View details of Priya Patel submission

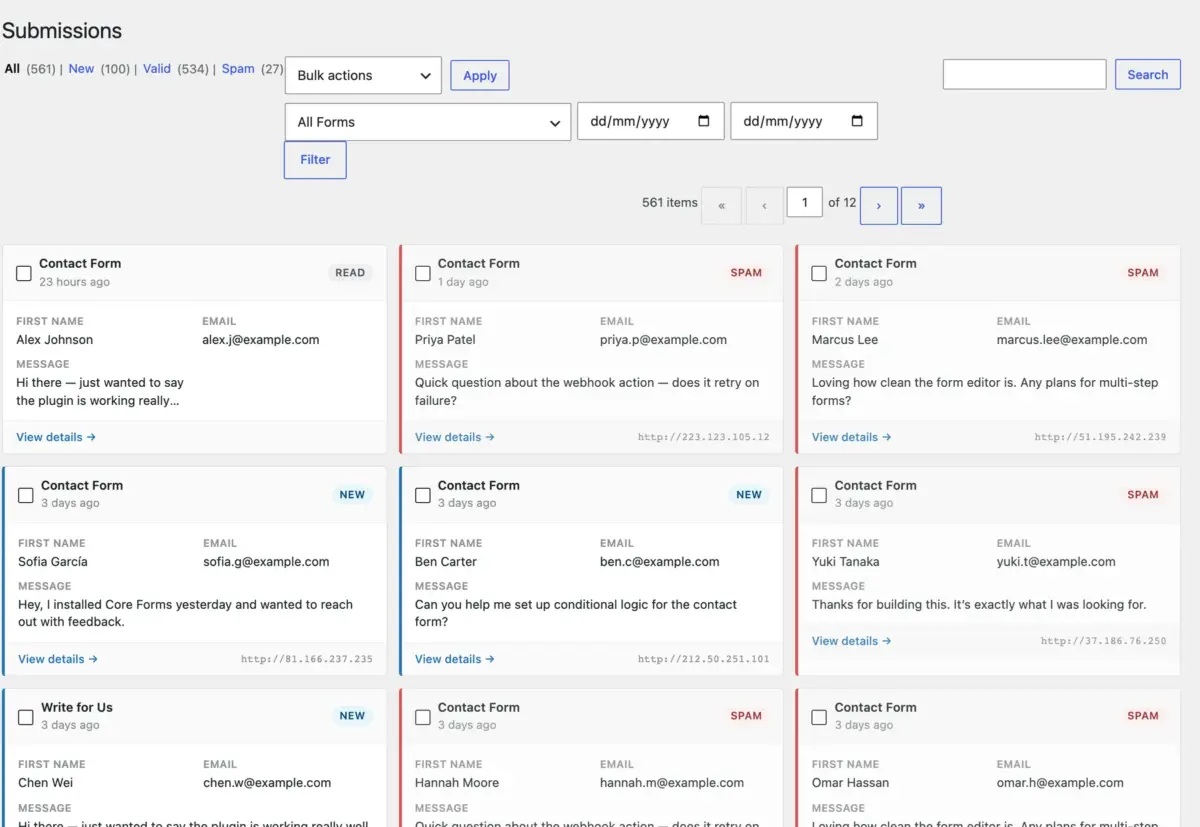coord(455,437)
